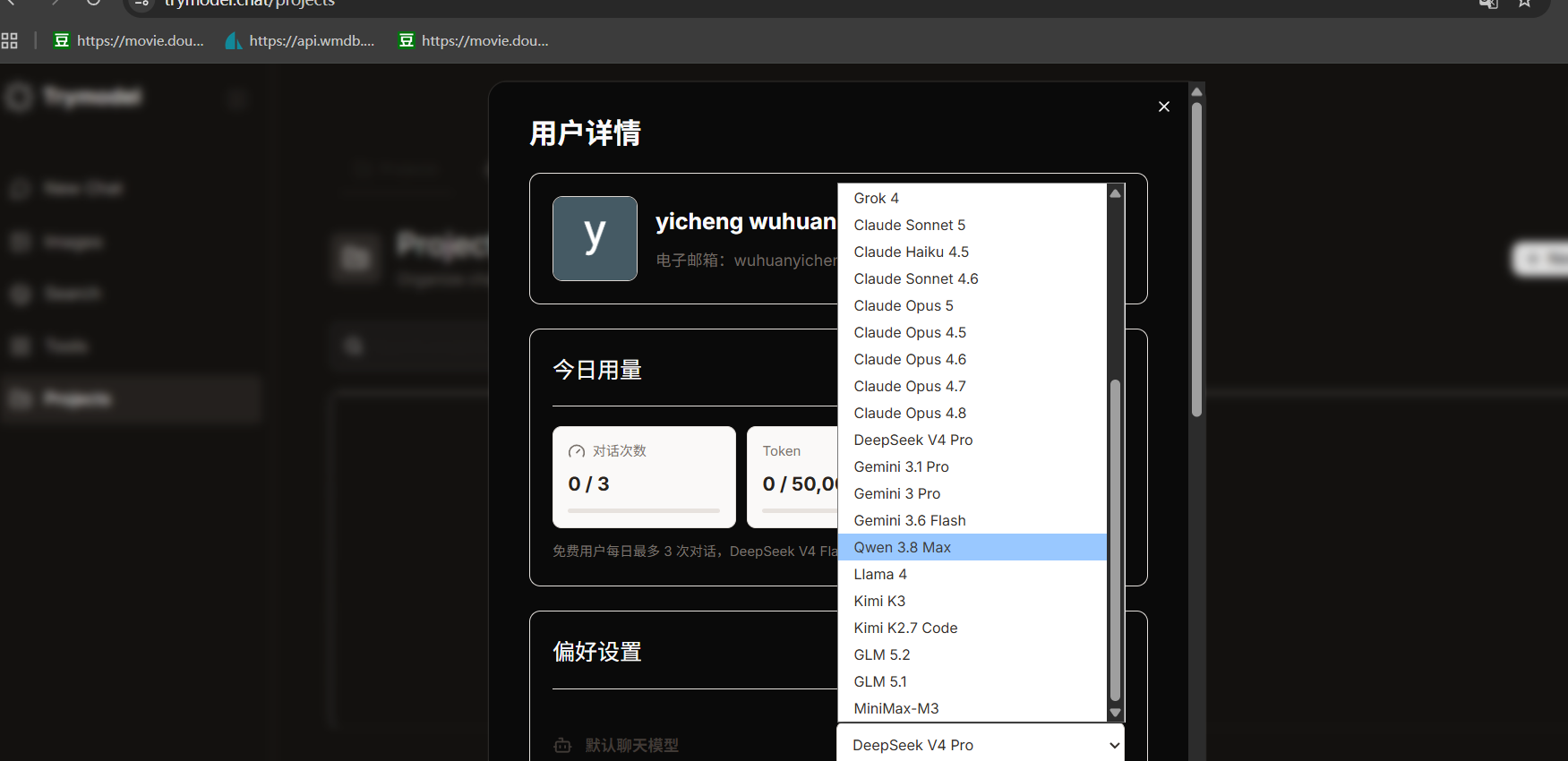Click the 今日用量 section title
This screenshot has height=761, width=1568.
point(597,370)
